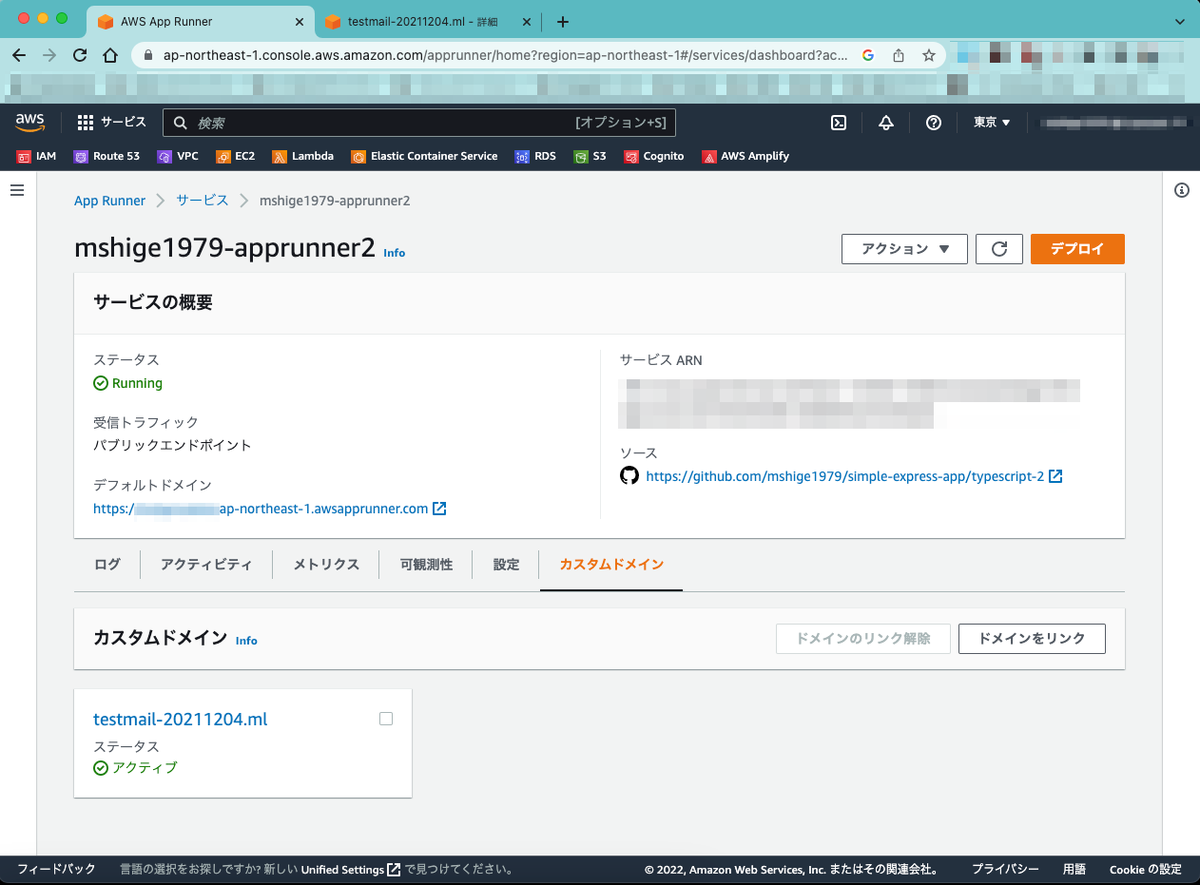Open App Runner breadcrumb link

tap(110, 200)
